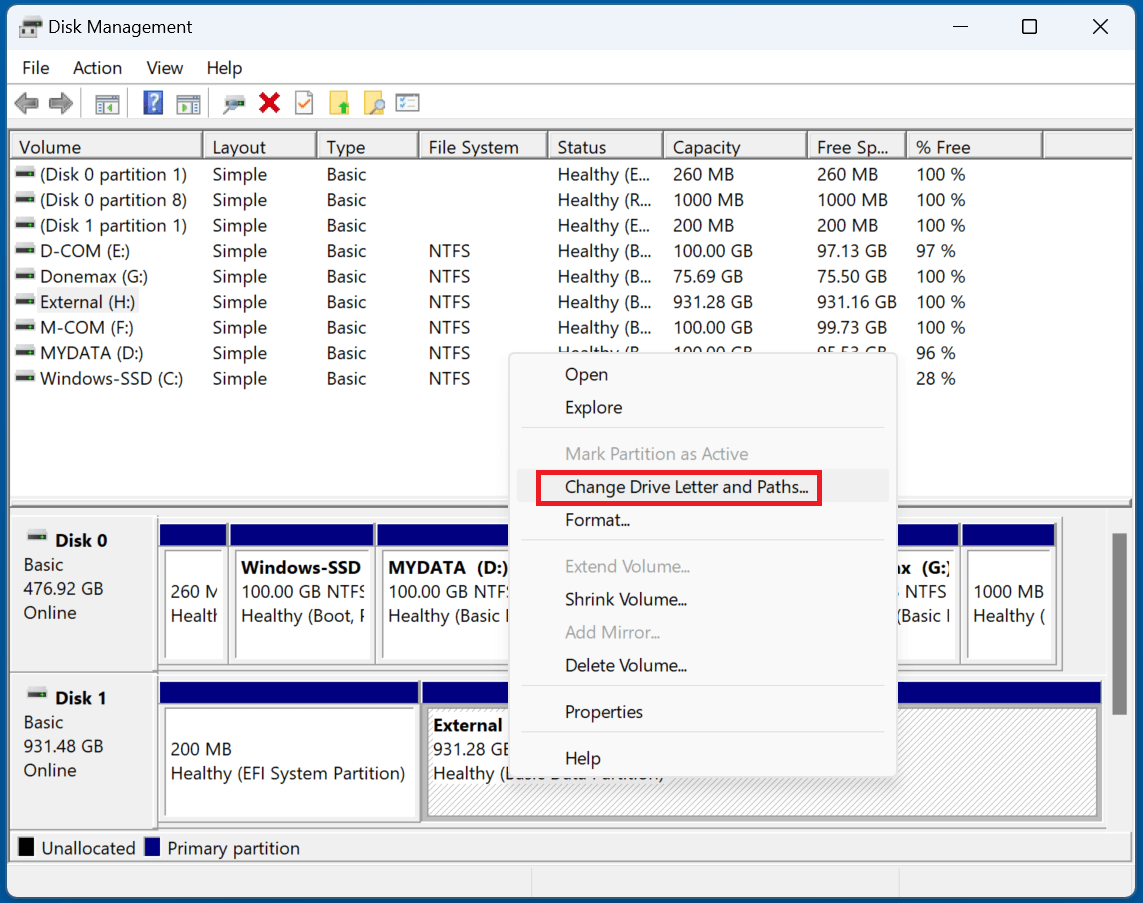The image size is (1143, 903).
Task: Open the Action menu
Action: point(97,68)
